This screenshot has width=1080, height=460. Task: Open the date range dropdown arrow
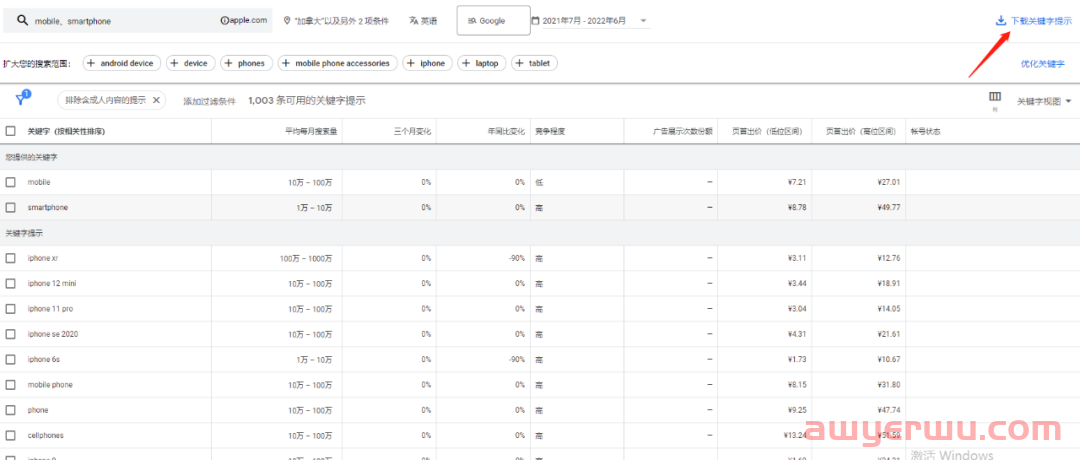[x=643, y=21]
